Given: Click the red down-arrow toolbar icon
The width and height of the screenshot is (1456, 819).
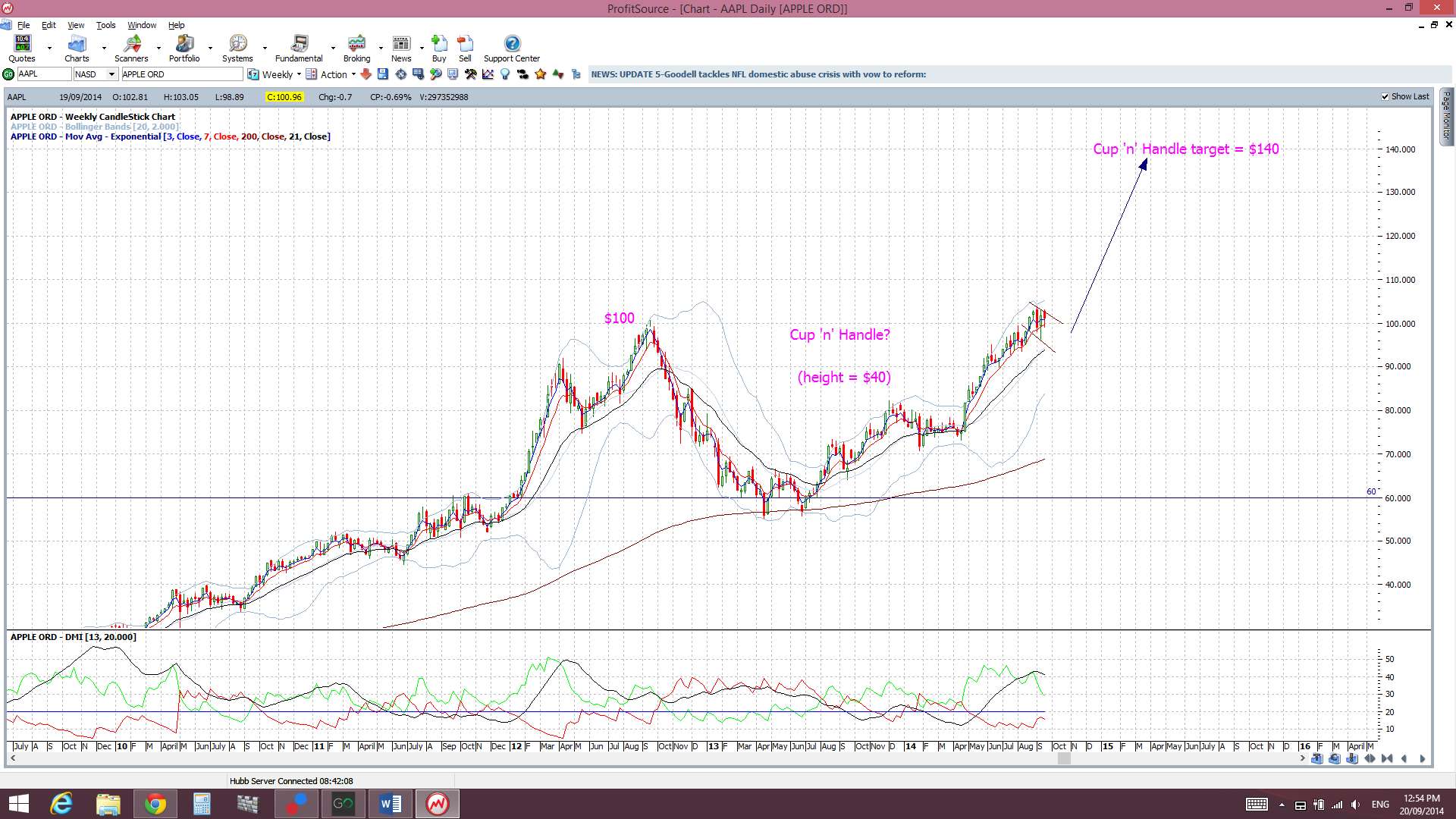Looking at the screenshot, I should point(366,74).
